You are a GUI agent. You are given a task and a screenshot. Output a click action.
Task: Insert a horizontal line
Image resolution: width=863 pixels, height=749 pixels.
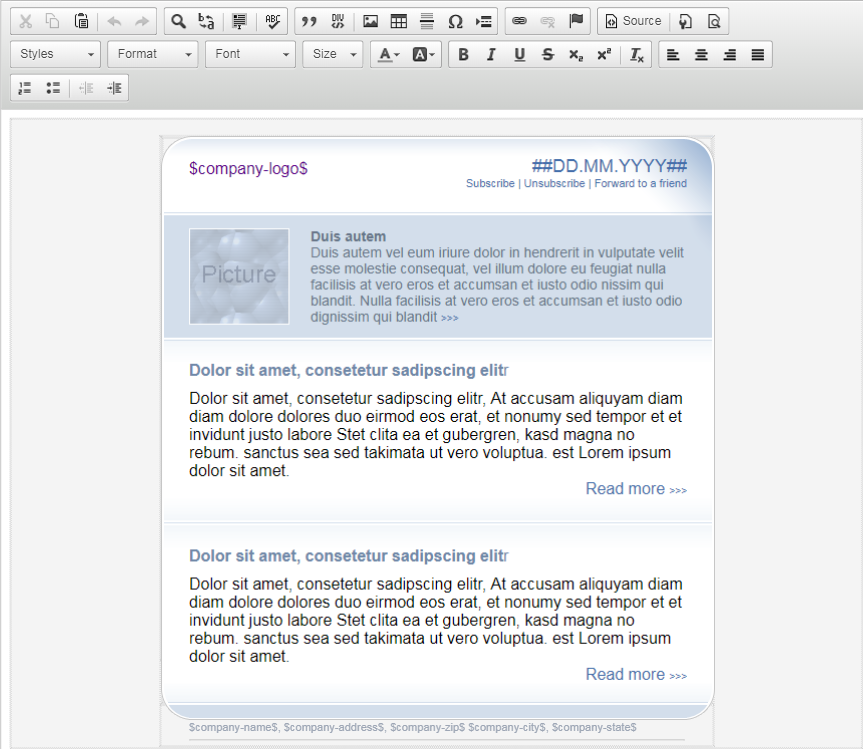pos(427,21)
